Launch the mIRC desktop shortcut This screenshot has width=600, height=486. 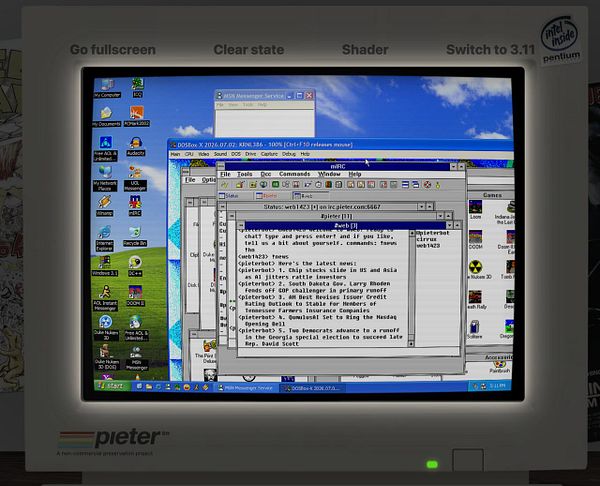[135, 206]
